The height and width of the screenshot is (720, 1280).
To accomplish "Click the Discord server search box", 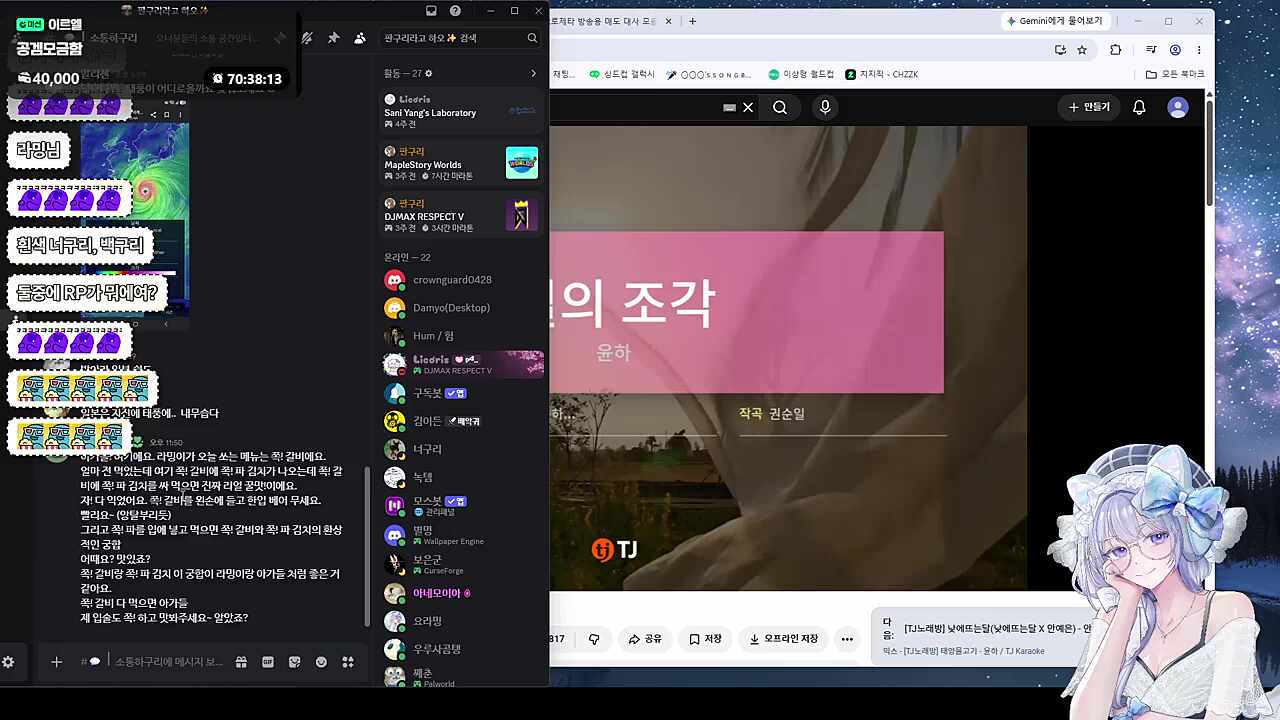I will pyautogui.click(x=461, y=38).
